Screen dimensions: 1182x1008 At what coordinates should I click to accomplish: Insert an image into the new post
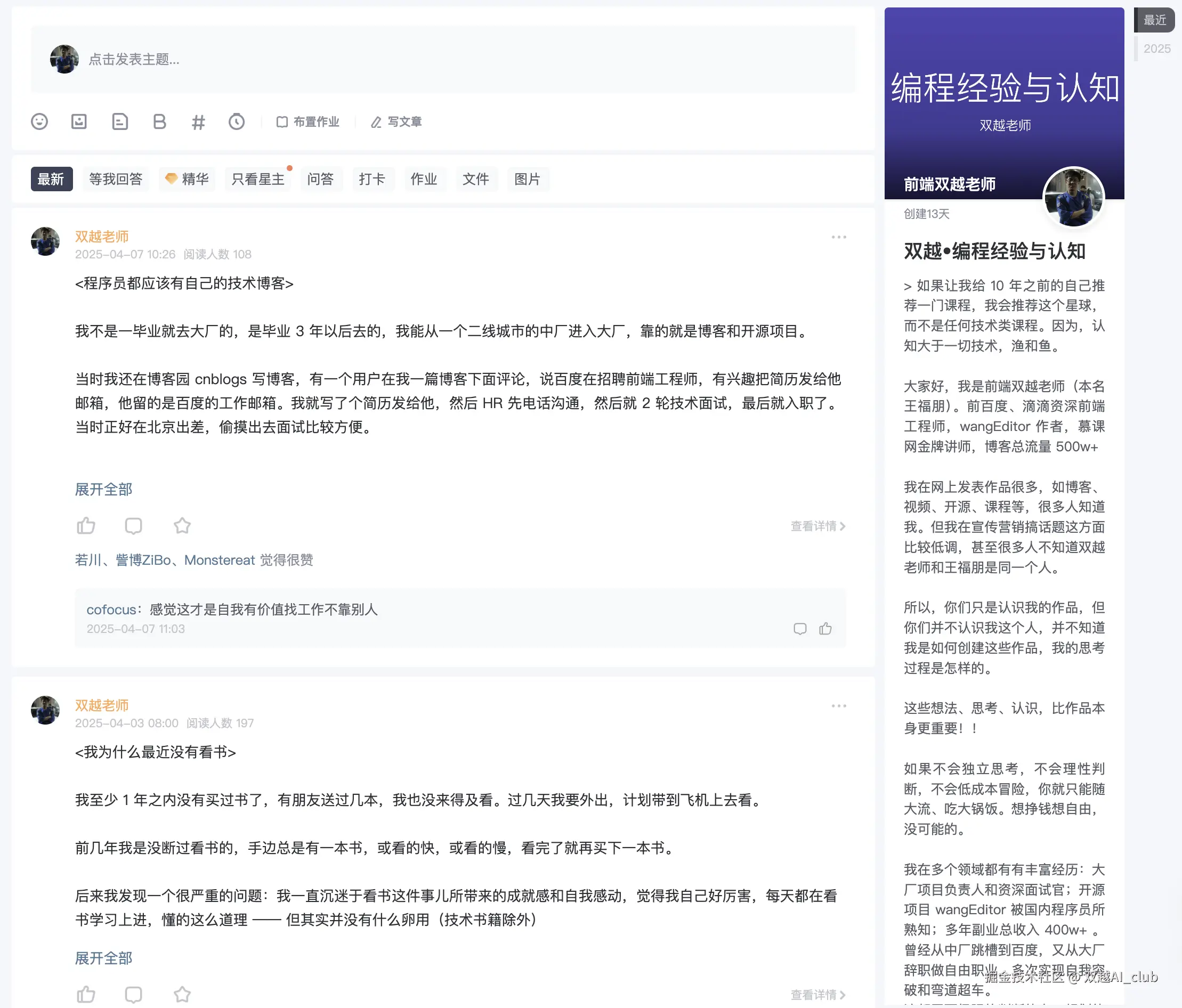point(79,121)
